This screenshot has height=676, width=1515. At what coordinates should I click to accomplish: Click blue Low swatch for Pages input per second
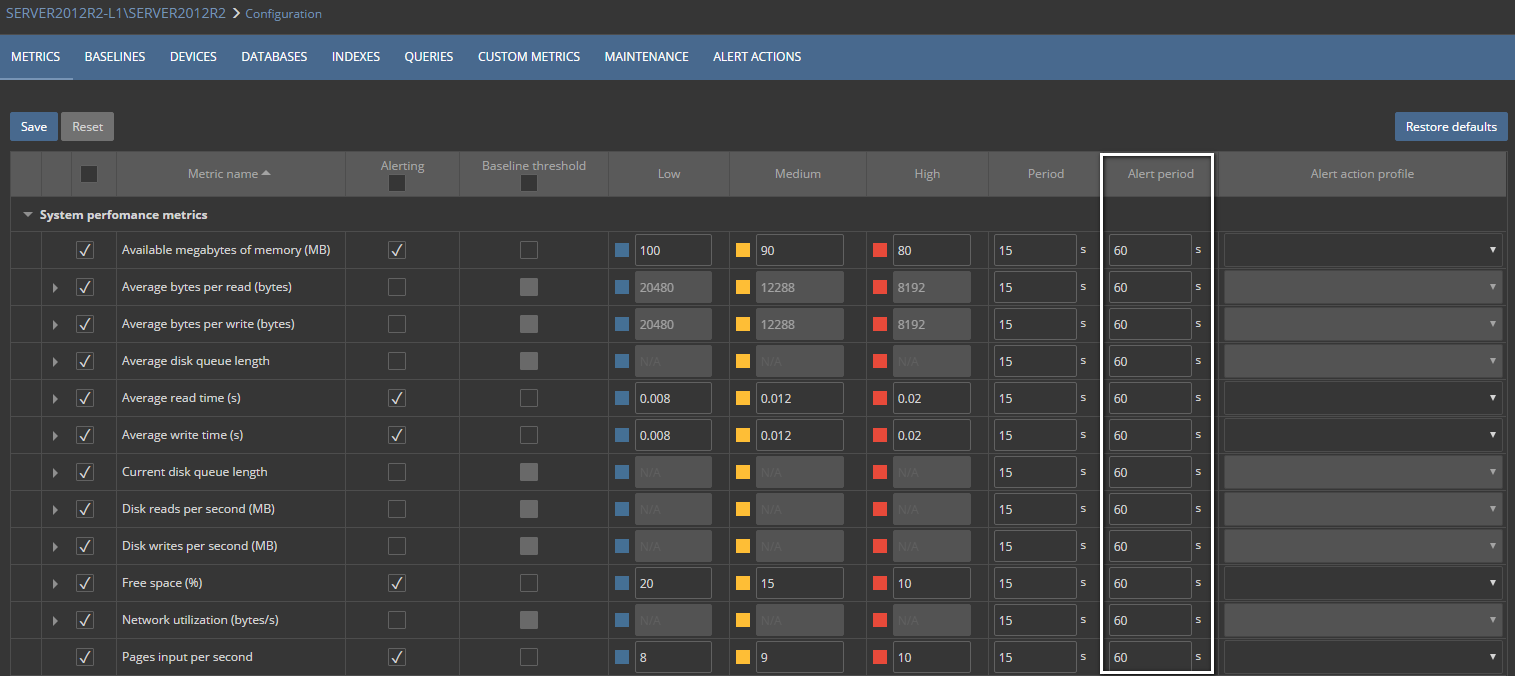(x=622, y=657)
